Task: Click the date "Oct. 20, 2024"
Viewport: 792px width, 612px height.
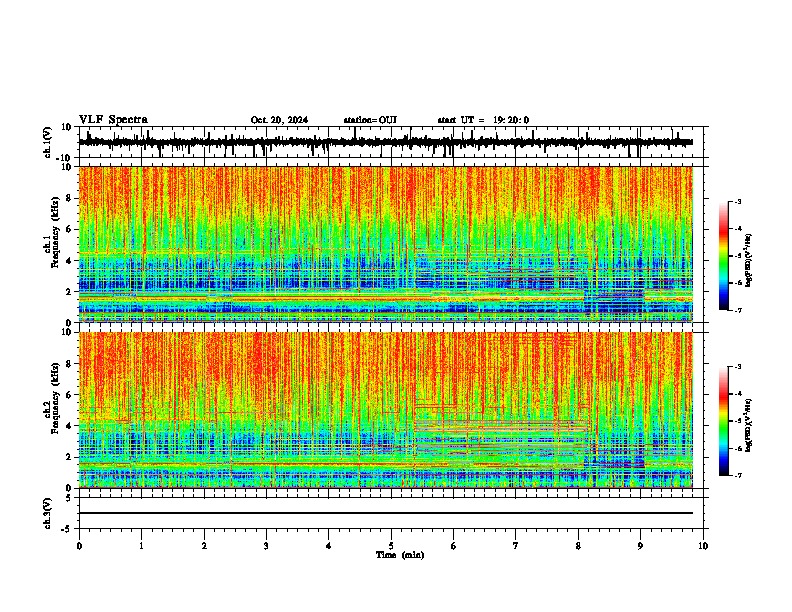Action: tap(279, 120)
